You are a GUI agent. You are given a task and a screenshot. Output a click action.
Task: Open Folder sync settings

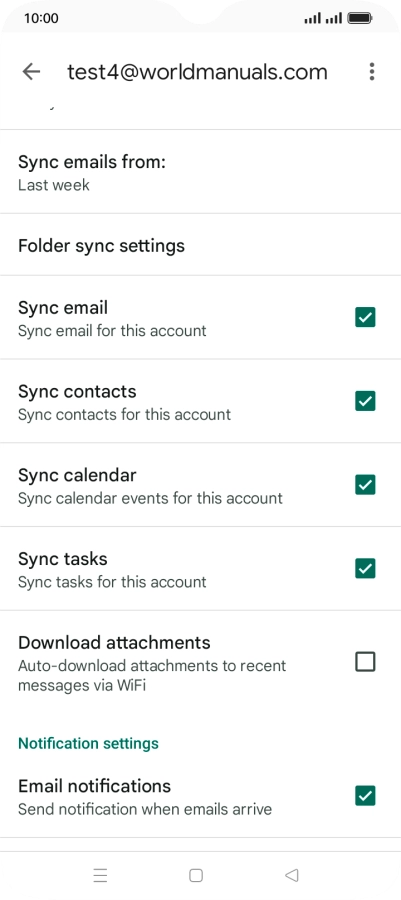(x=200, y=245)
